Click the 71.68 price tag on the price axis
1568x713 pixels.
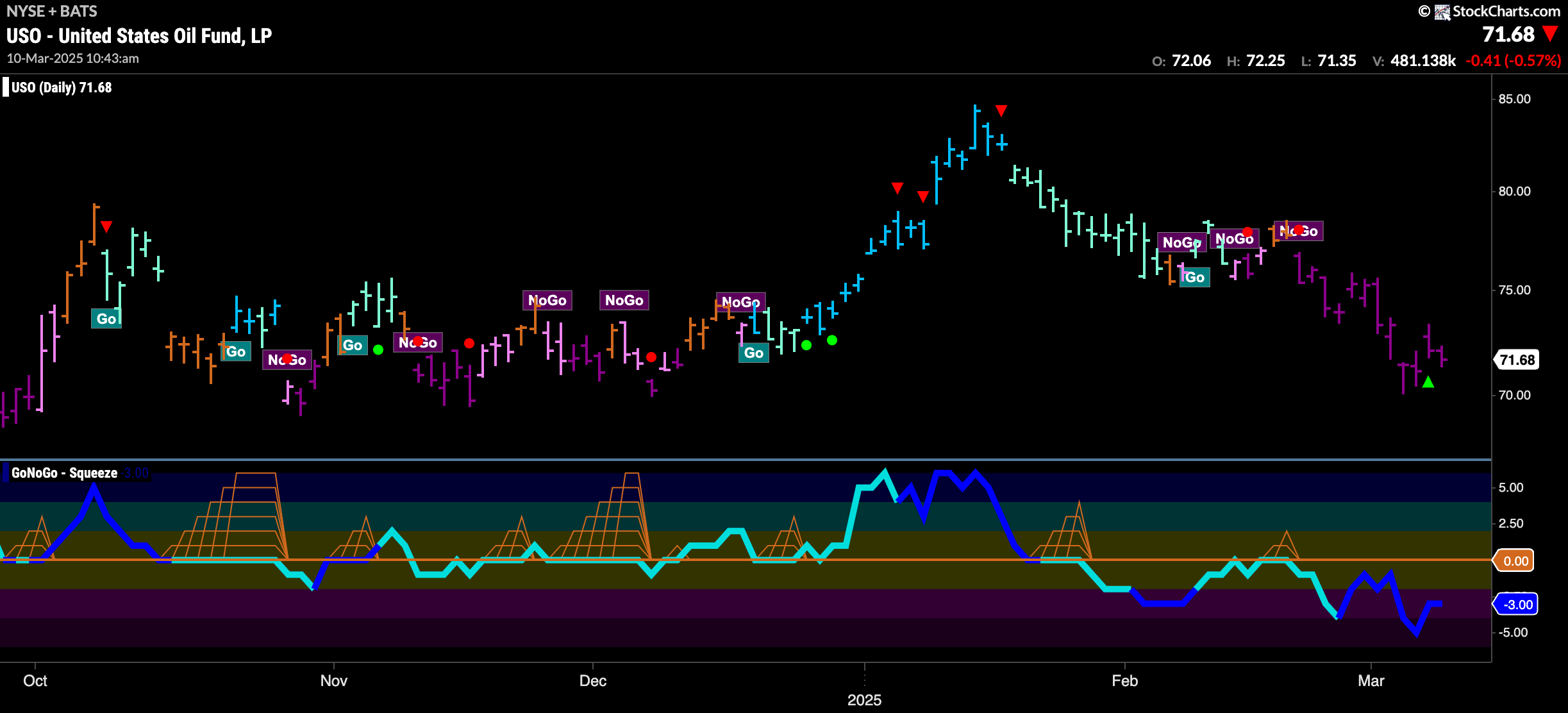tap(1517, 360)
